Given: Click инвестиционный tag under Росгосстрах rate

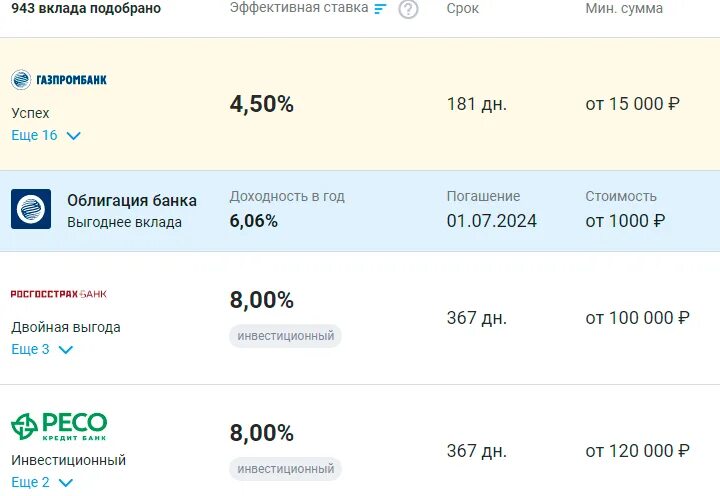Looking at the screenshot, I should (x=285, y=336).
